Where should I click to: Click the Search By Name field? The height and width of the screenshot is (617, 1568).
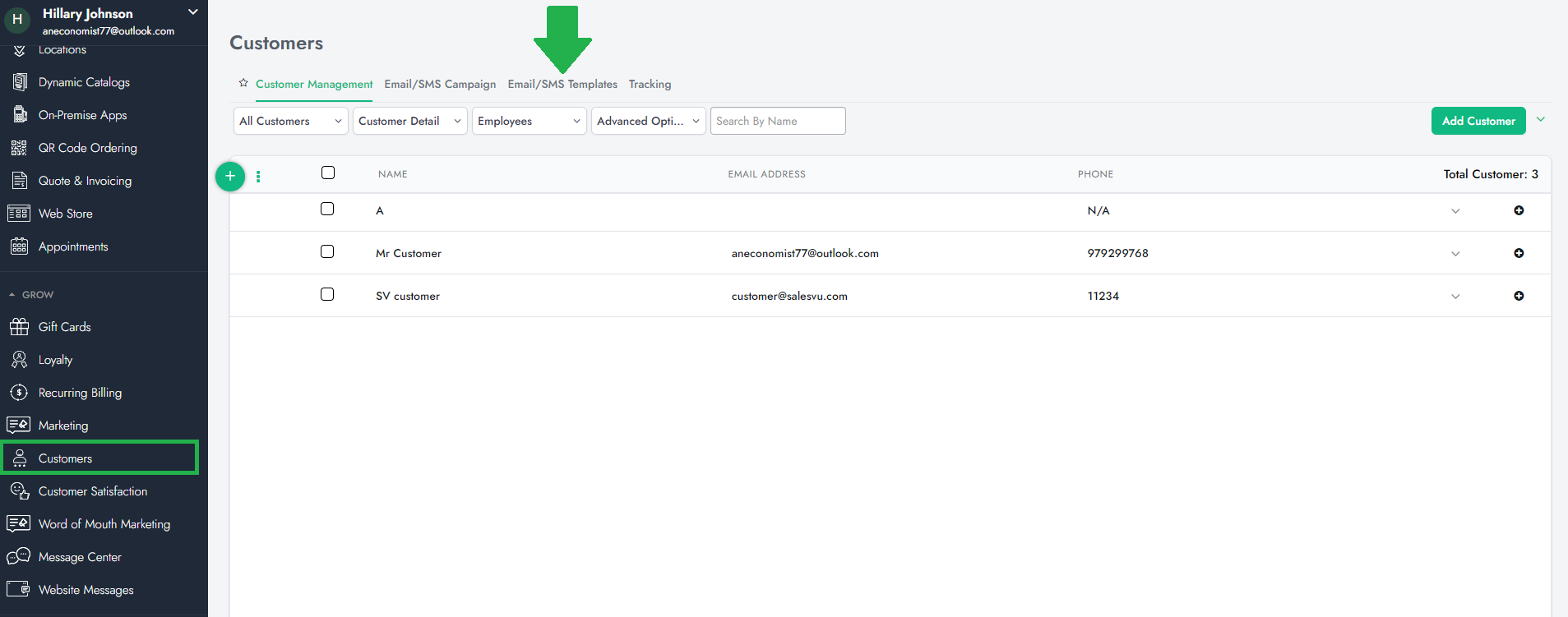pos(777,121)
